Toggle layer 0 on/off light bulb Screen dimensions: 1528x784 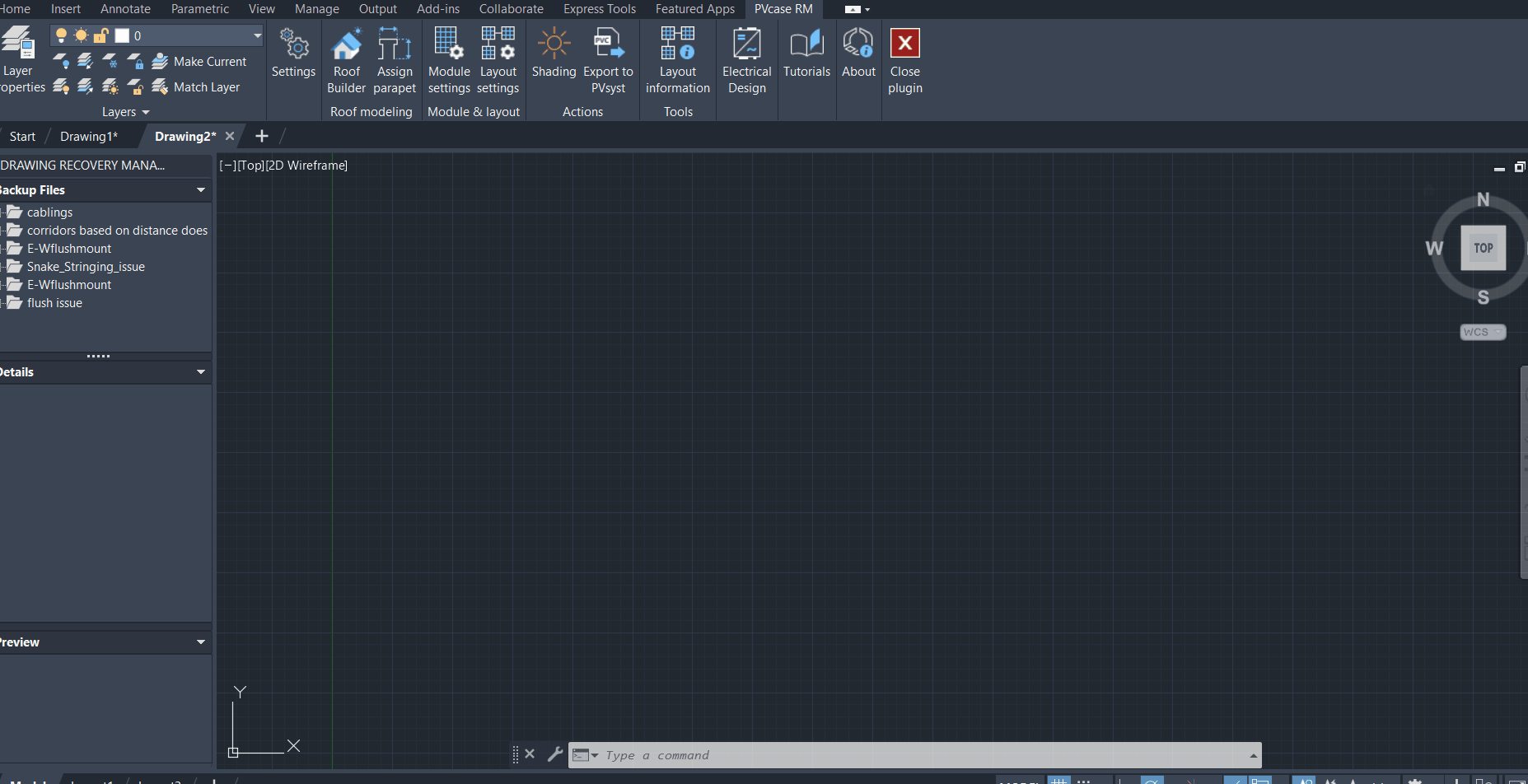point(61,35)
